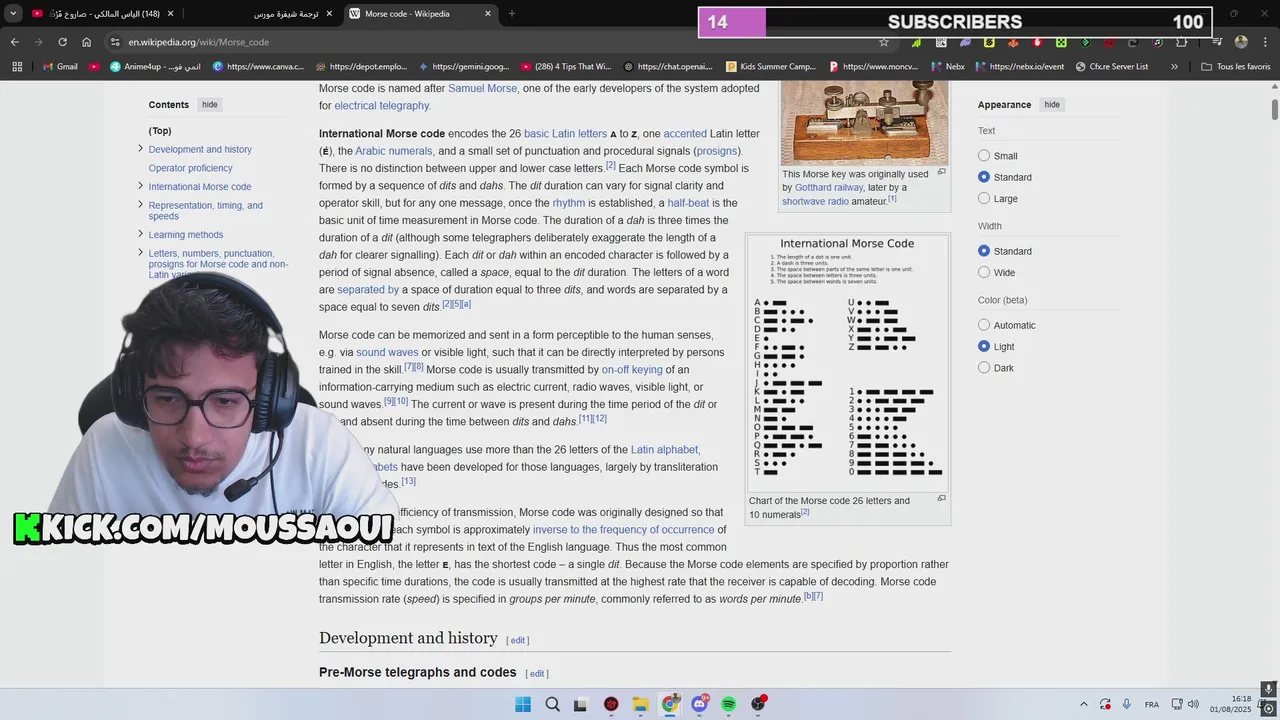This screenshot has width=1280, height=720.
Task: Open Tous les favoris bookmarks folder
Action: (1236, 66)
